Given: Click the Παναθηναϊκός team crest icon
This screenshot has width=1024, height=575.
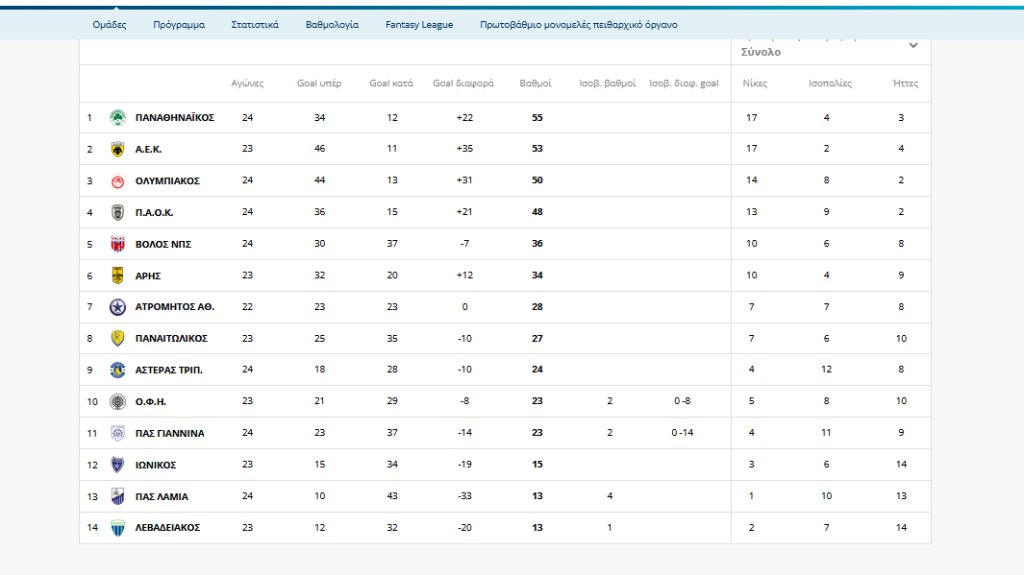Looking at the screenshot, I should coord(117,117).
